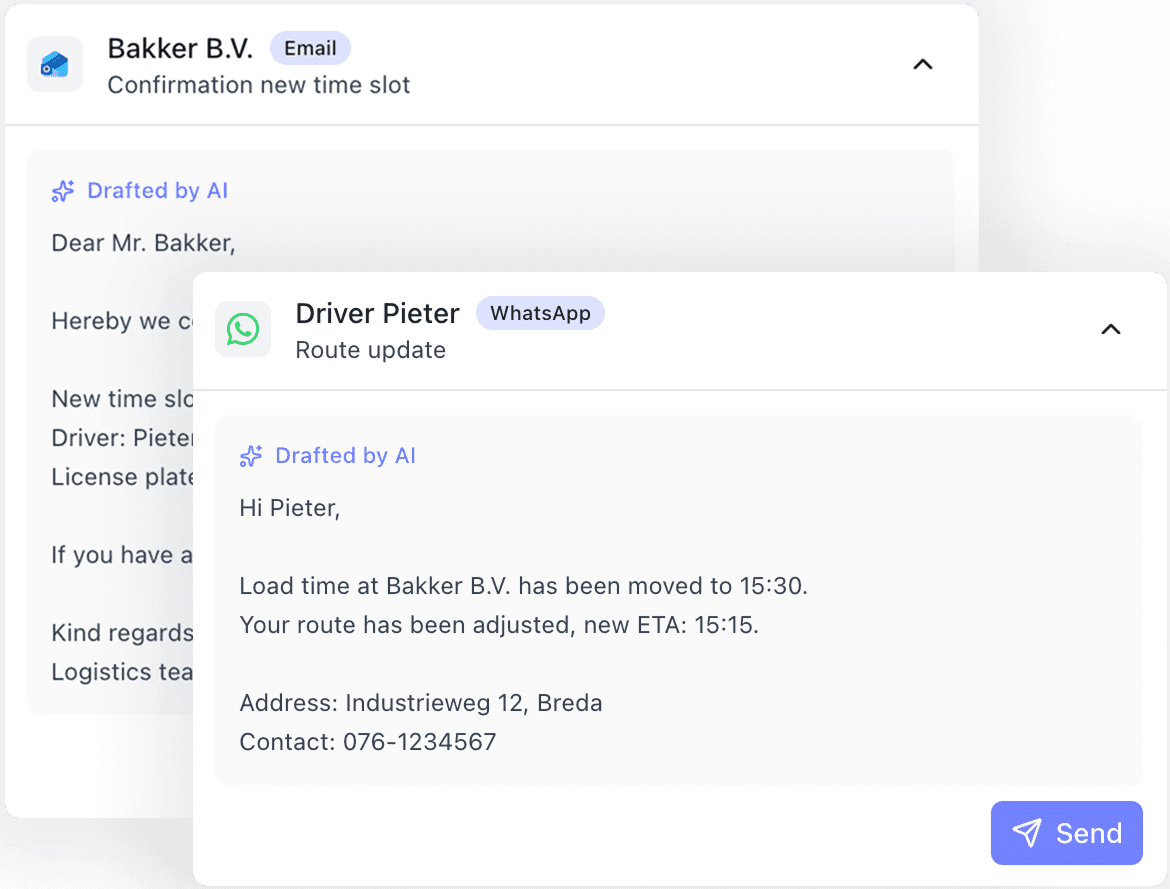This screenshot has width=1170, height=889.
Task: Click 'Drafted by AI' label in WhatsApp card
Action: [345, 455]
